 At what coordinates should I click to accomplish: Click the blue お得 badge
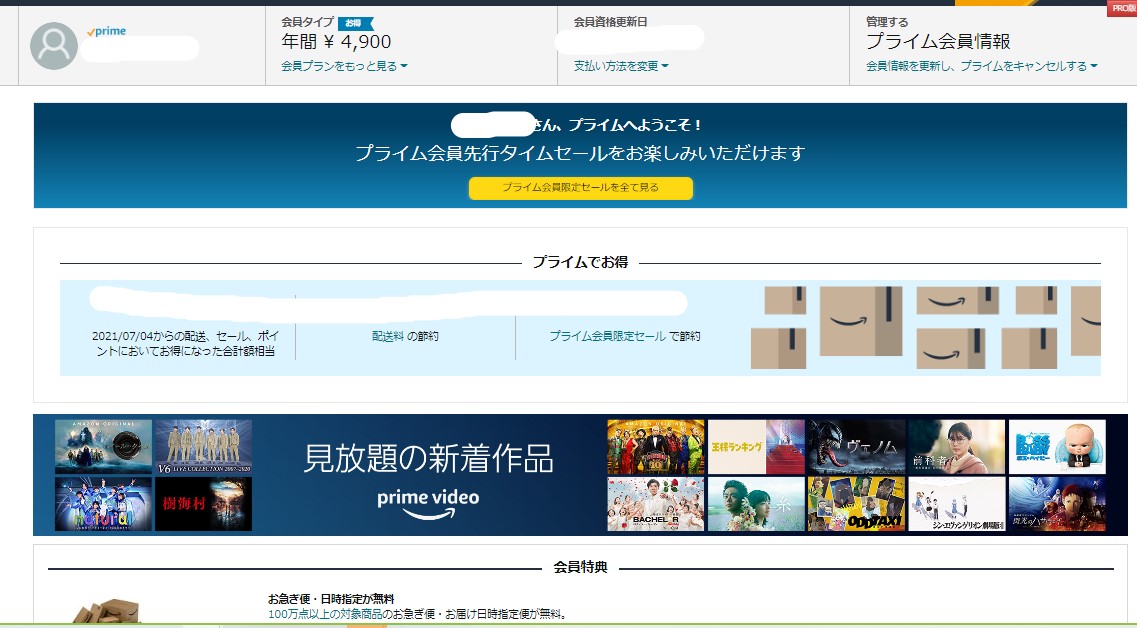click(355, 23)
